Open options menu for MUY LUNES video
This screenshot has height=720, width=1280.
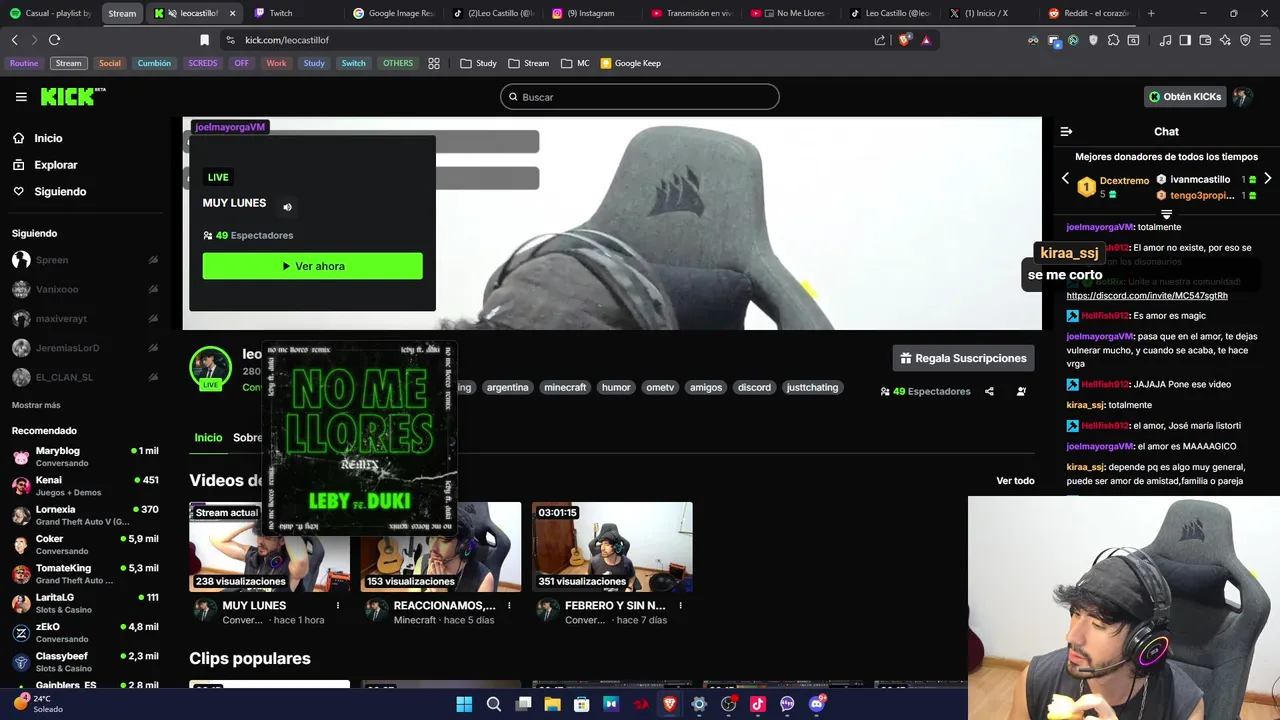click(338, 605)
